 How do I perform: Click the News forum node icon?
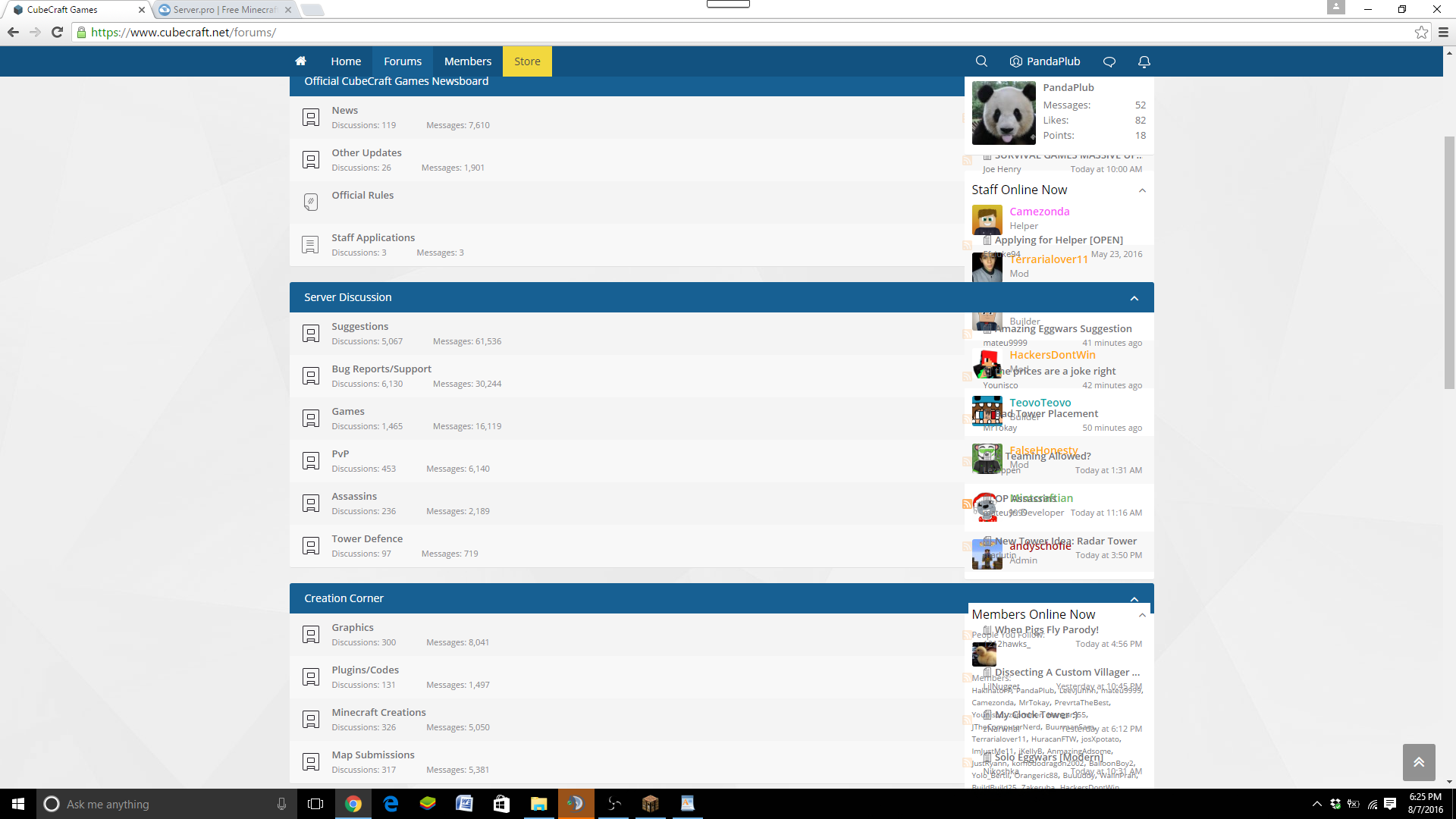point(311,117)
